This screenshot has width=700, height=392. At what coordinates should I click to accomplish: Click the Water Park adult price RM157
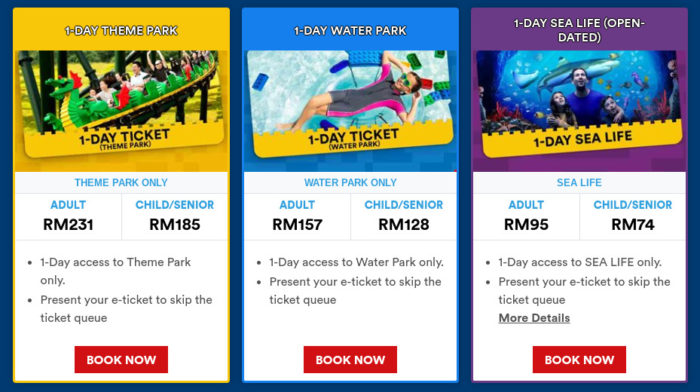click(x=297, y=225)
